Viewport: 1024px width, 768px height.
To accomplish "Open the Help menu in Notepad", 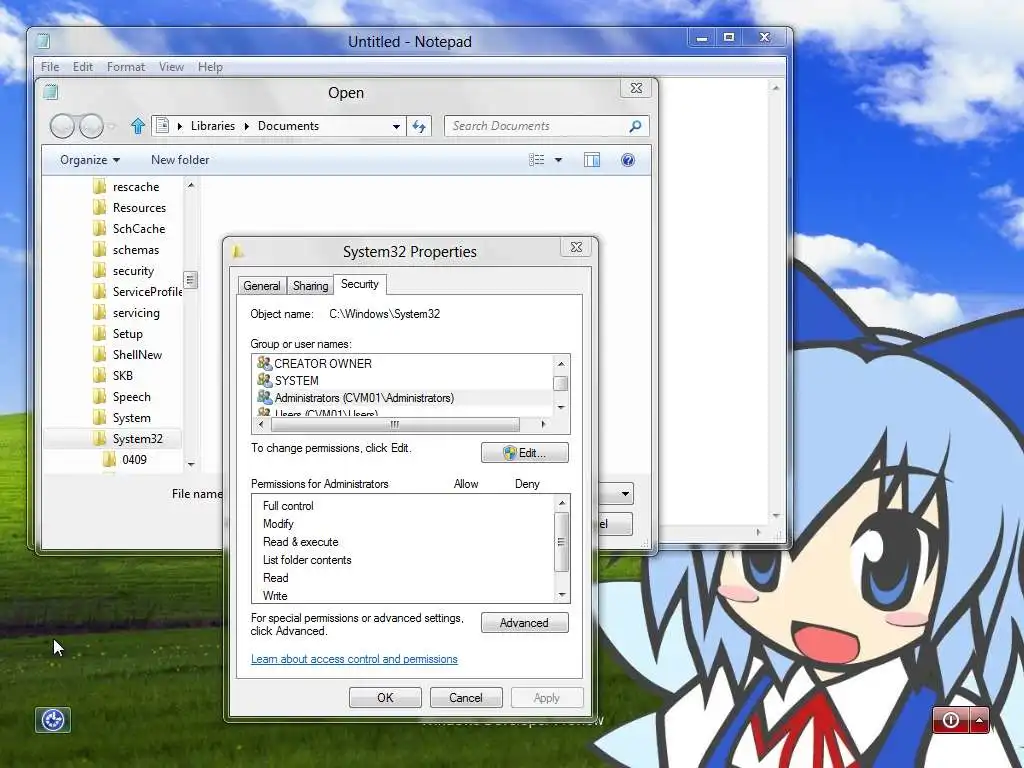I will 210,67.
